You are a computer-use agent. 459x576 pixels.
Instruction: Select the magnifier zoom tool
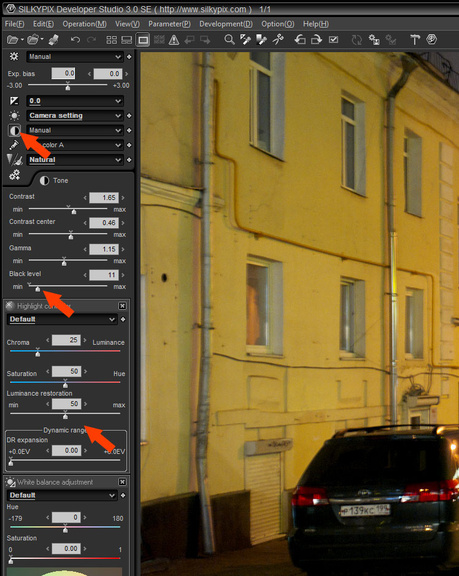(x=229, y=40)
